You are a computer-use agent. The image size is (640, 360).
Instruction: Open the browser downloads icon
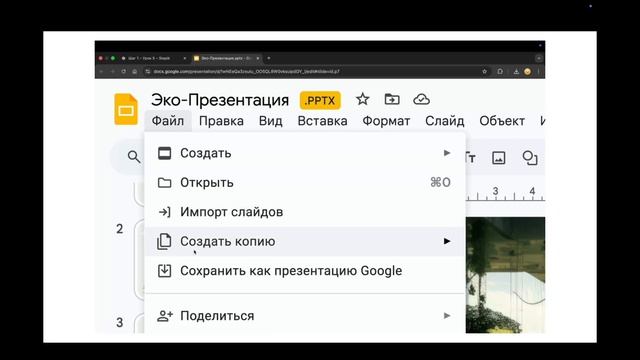coord(516,71)
